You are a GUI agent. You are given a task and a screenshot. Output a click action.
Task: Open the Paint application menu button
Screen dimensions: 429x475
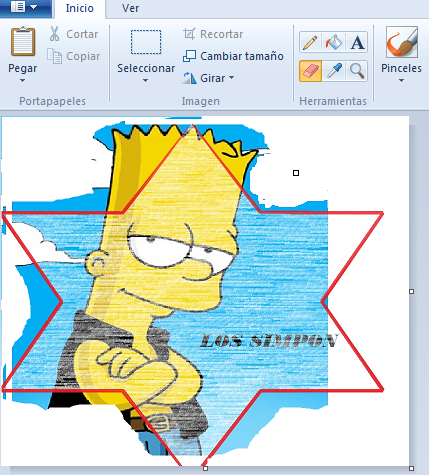tap(25, 8)
